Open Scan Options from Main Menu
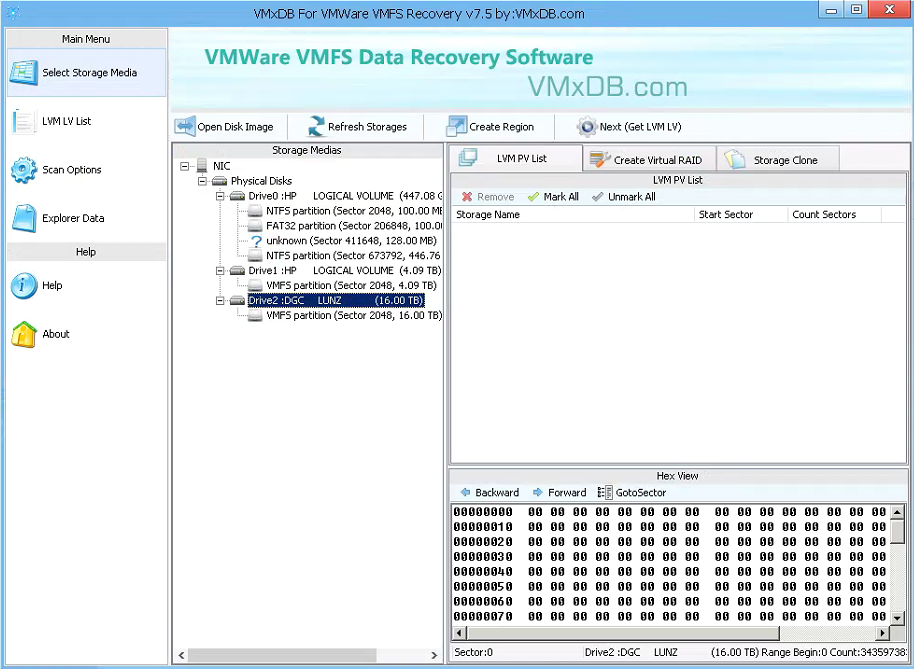 86,170
